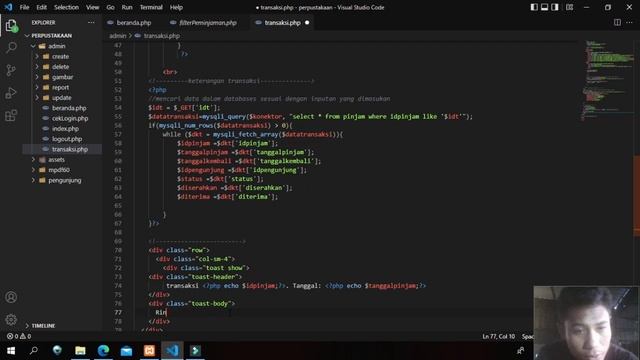Open the Help menu
640x360 pixels.
[176, 7]
